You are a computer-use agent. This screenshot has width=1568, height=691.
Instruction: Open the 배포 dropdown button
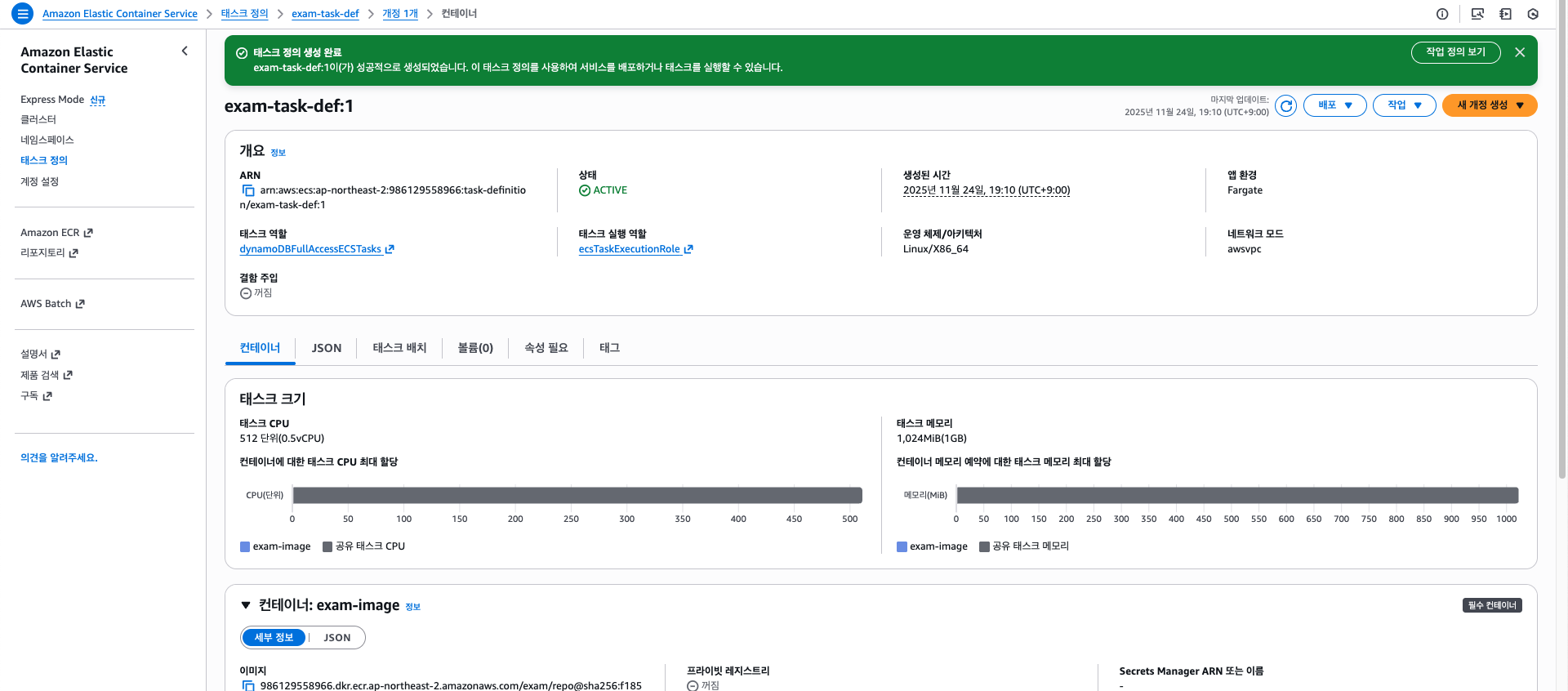(1335, 105)
